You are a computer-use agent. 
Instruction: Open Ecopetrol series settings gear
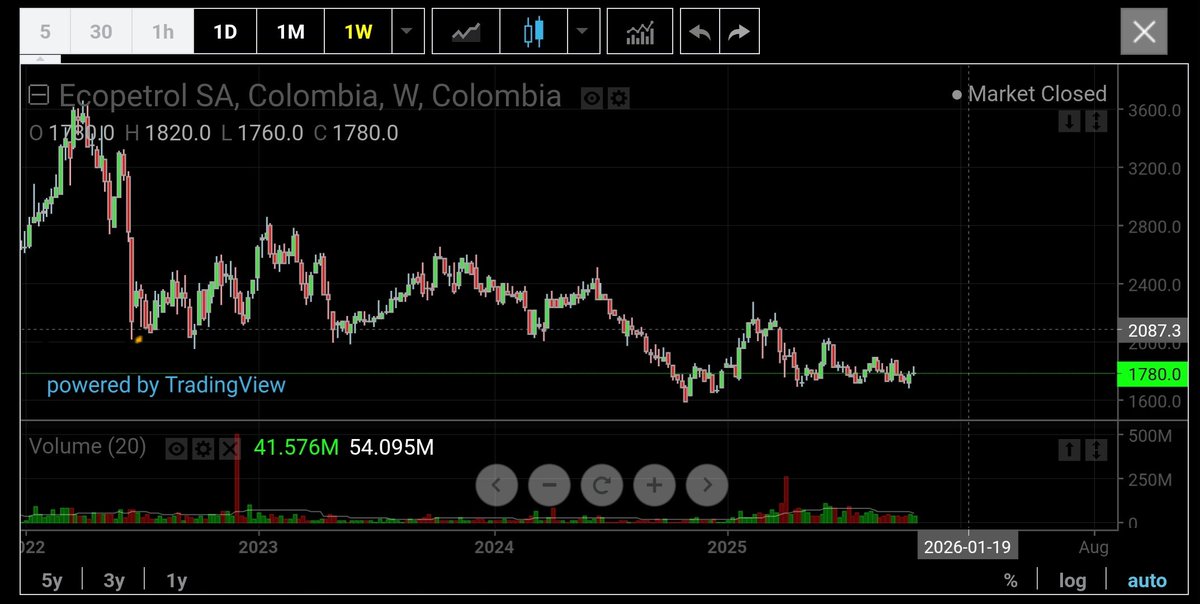(618, 97)
